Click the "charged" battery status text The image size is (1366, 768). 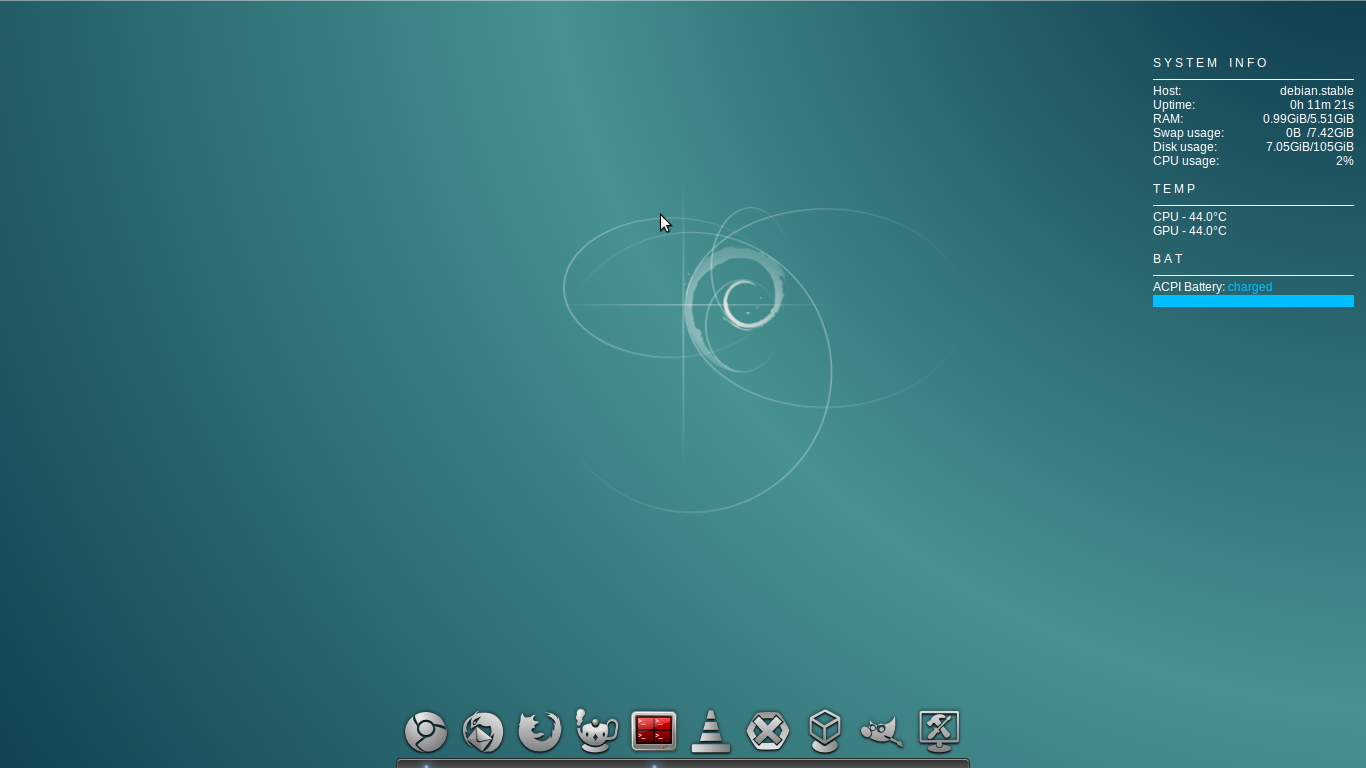tap(1250, 287)
